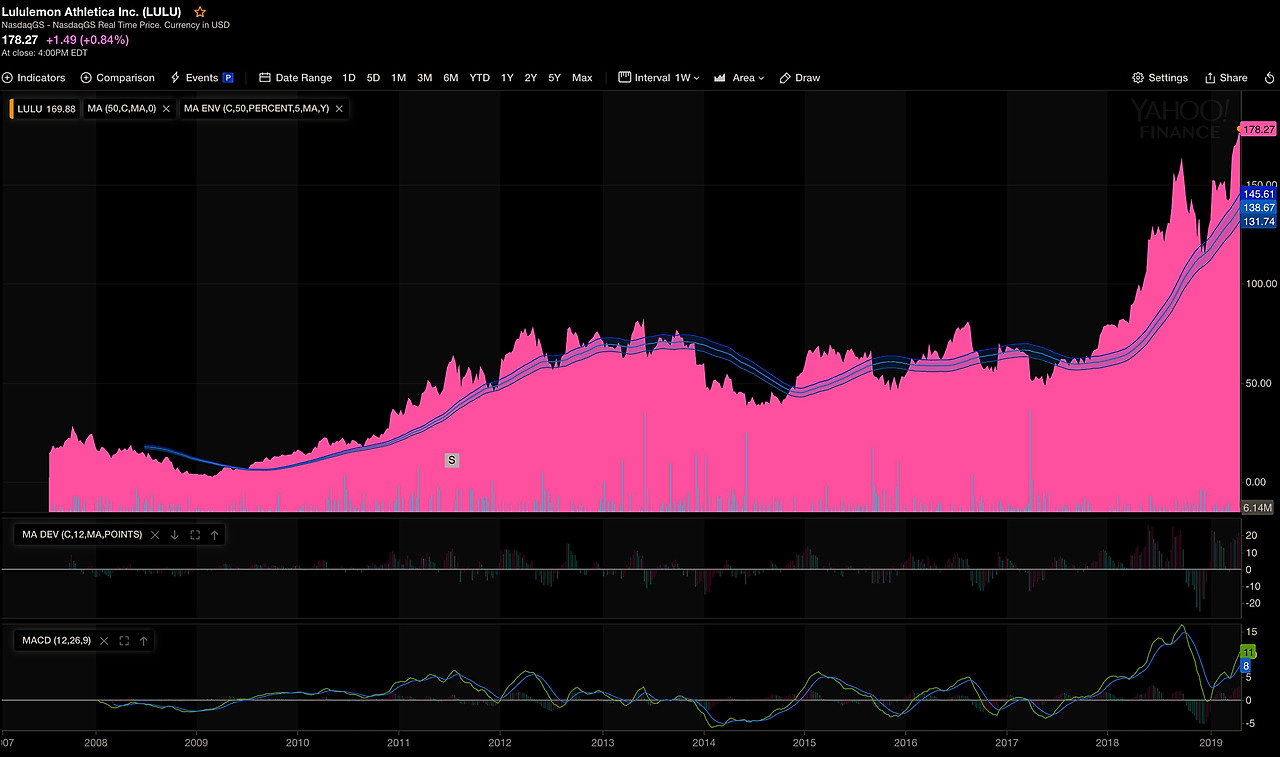Move the MA DEV panel up
Screen dimensions: 1280x757
point(214,535)
